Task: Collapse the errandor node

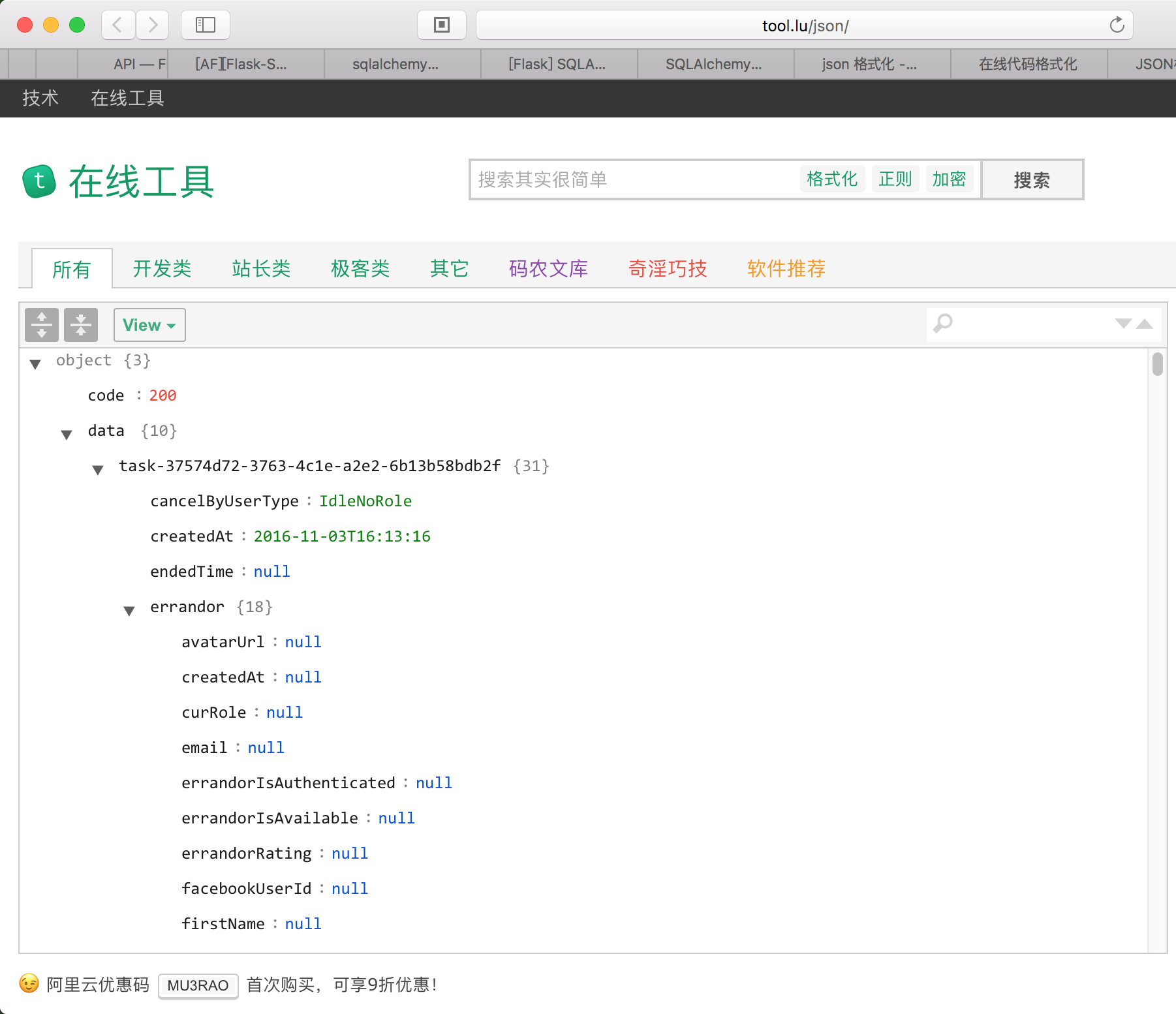Action: (129, 610)
